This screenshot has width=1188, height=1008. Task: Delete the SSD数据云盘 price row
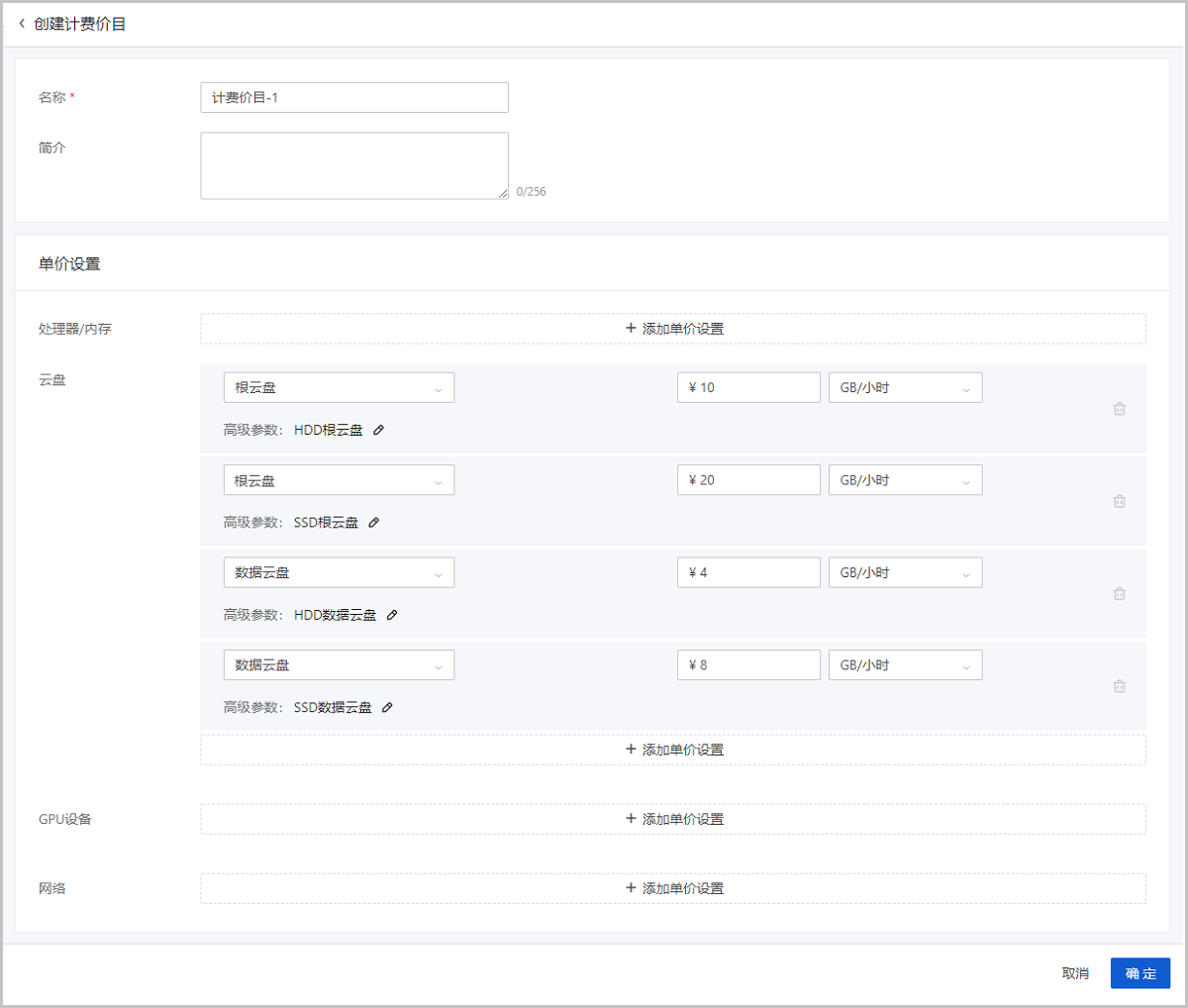click(1119, 686)
